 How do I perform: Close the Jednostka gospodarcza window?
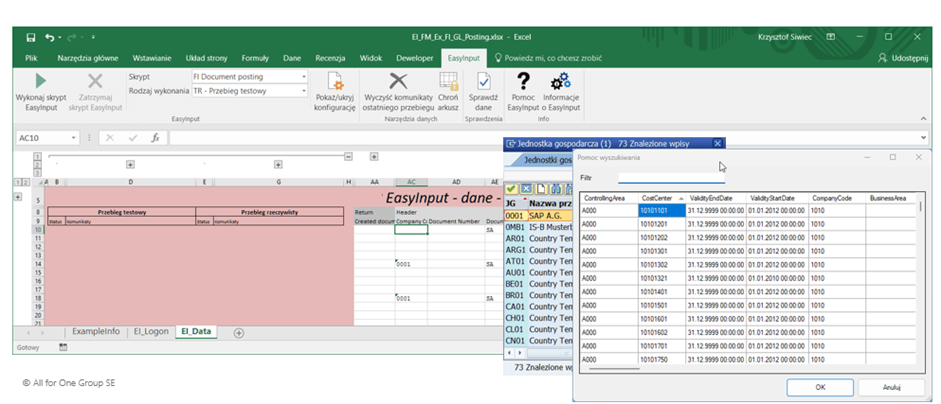tap(718, 143)
